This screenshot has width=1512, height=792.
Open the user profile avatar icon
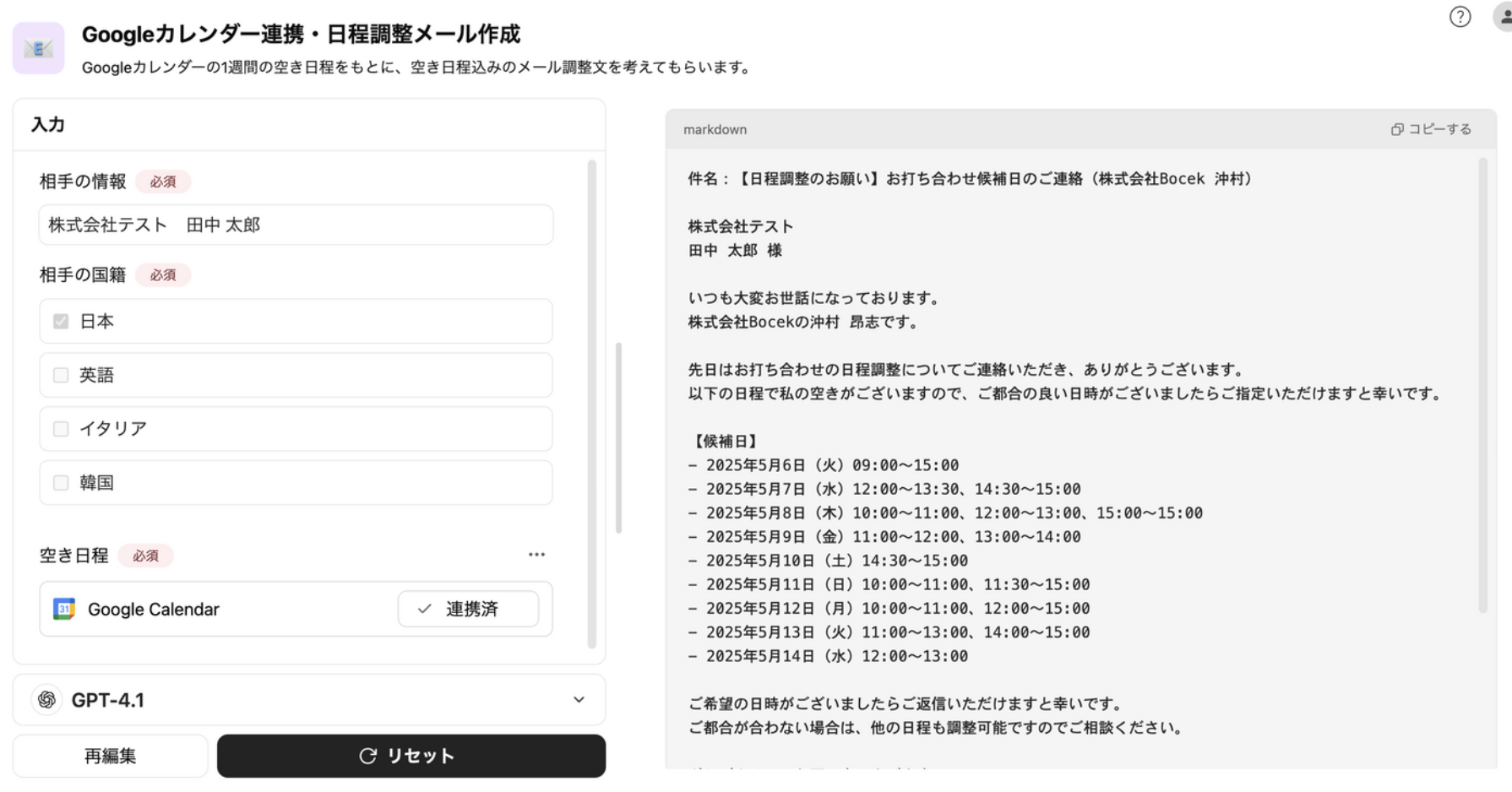pyautogui.click(x=1504, y=17)
